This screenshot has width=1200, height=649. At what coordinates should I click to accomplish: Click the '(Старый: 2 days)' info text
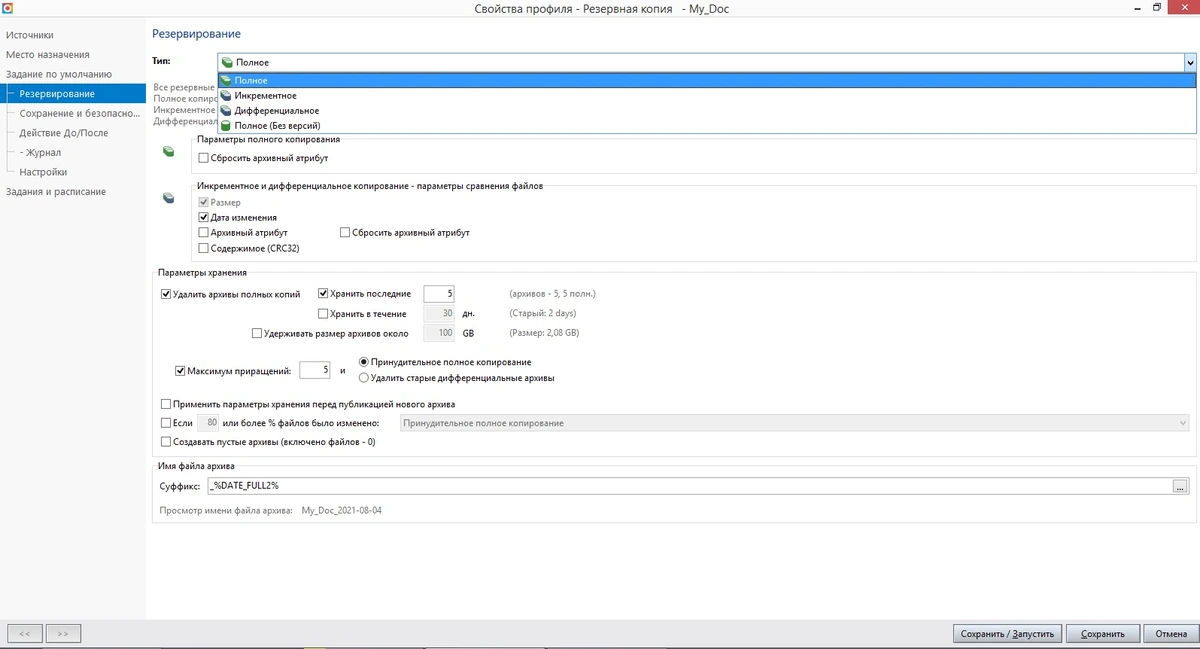point(542,313)
